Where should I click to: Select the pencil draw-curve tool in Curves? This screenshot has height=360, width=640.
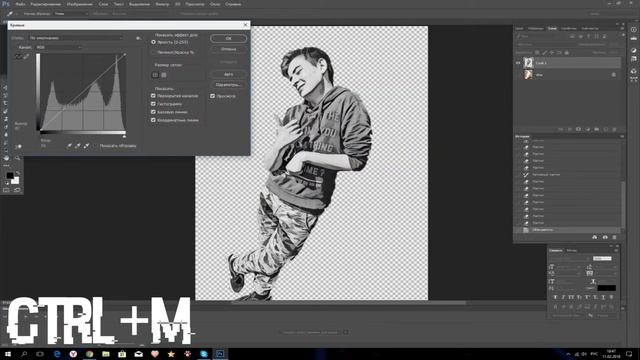[26, 57]
